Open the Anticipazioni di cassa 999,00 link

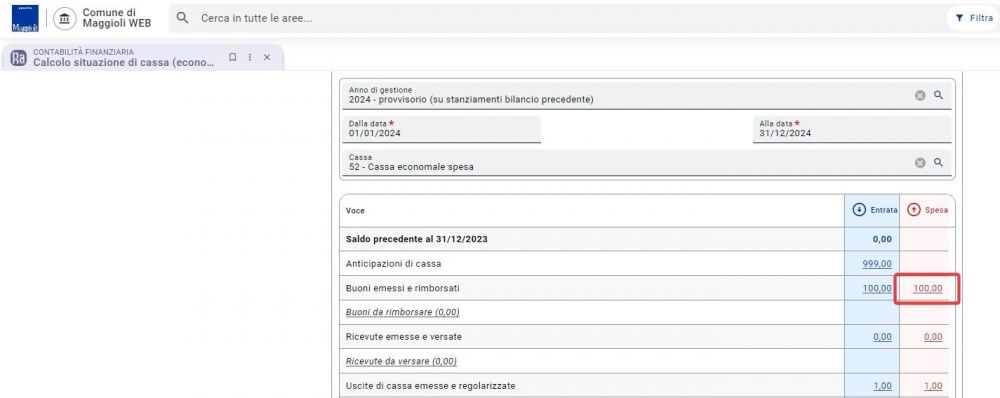point(877,263)
